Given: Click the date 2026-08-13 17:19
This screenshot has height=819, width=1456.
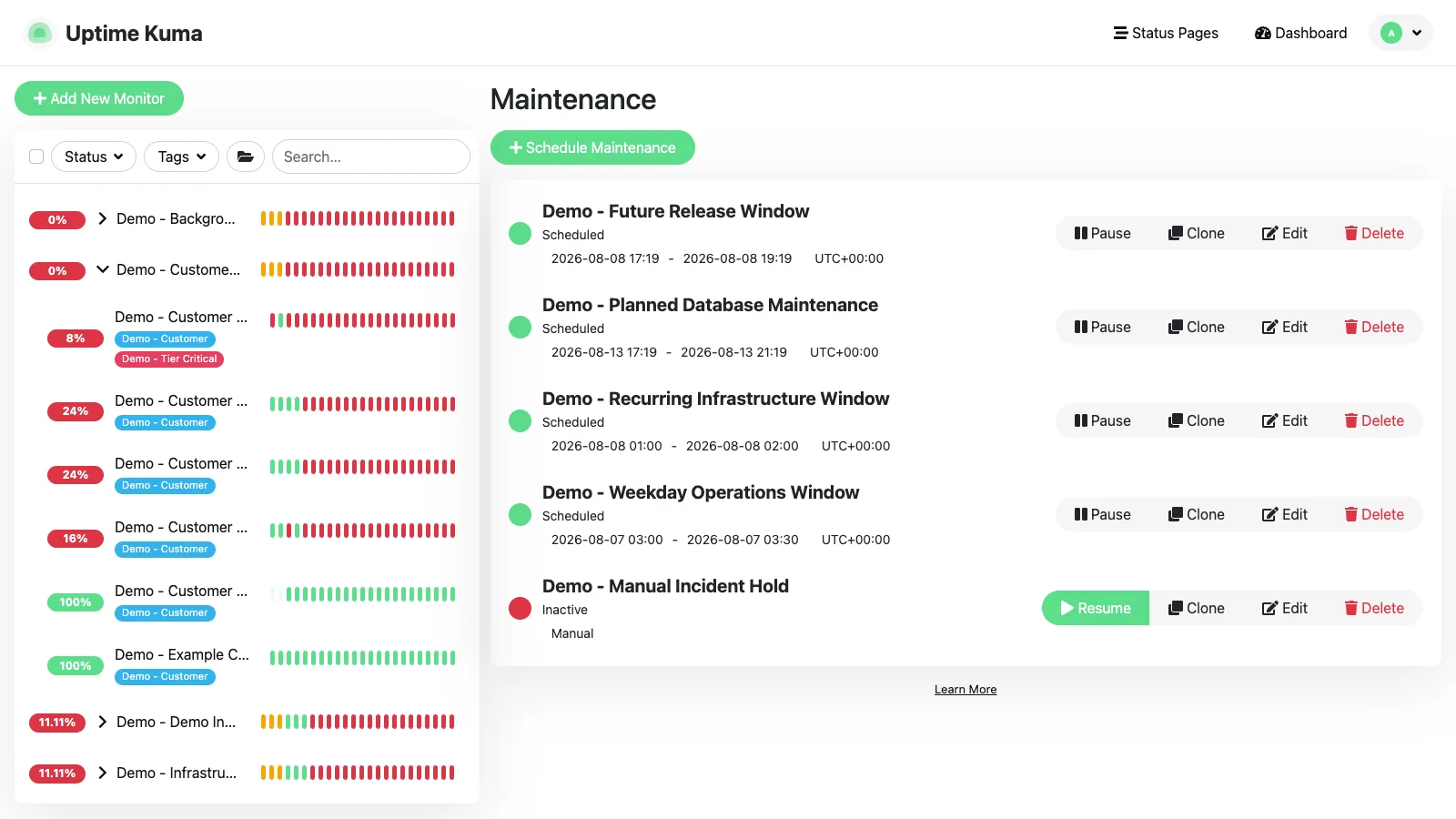Looking at the screenshot, I should [x=604, y=352].
